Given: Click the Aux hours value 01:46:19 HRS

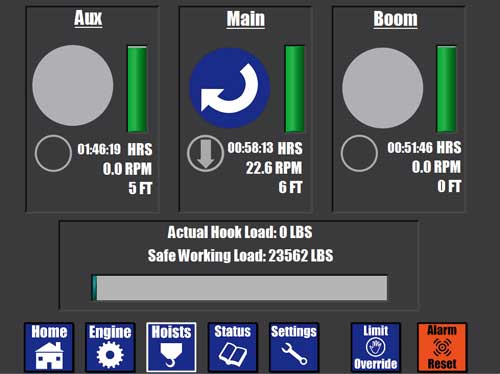Looking at the screenshot, I should click(x=115, y=149).
